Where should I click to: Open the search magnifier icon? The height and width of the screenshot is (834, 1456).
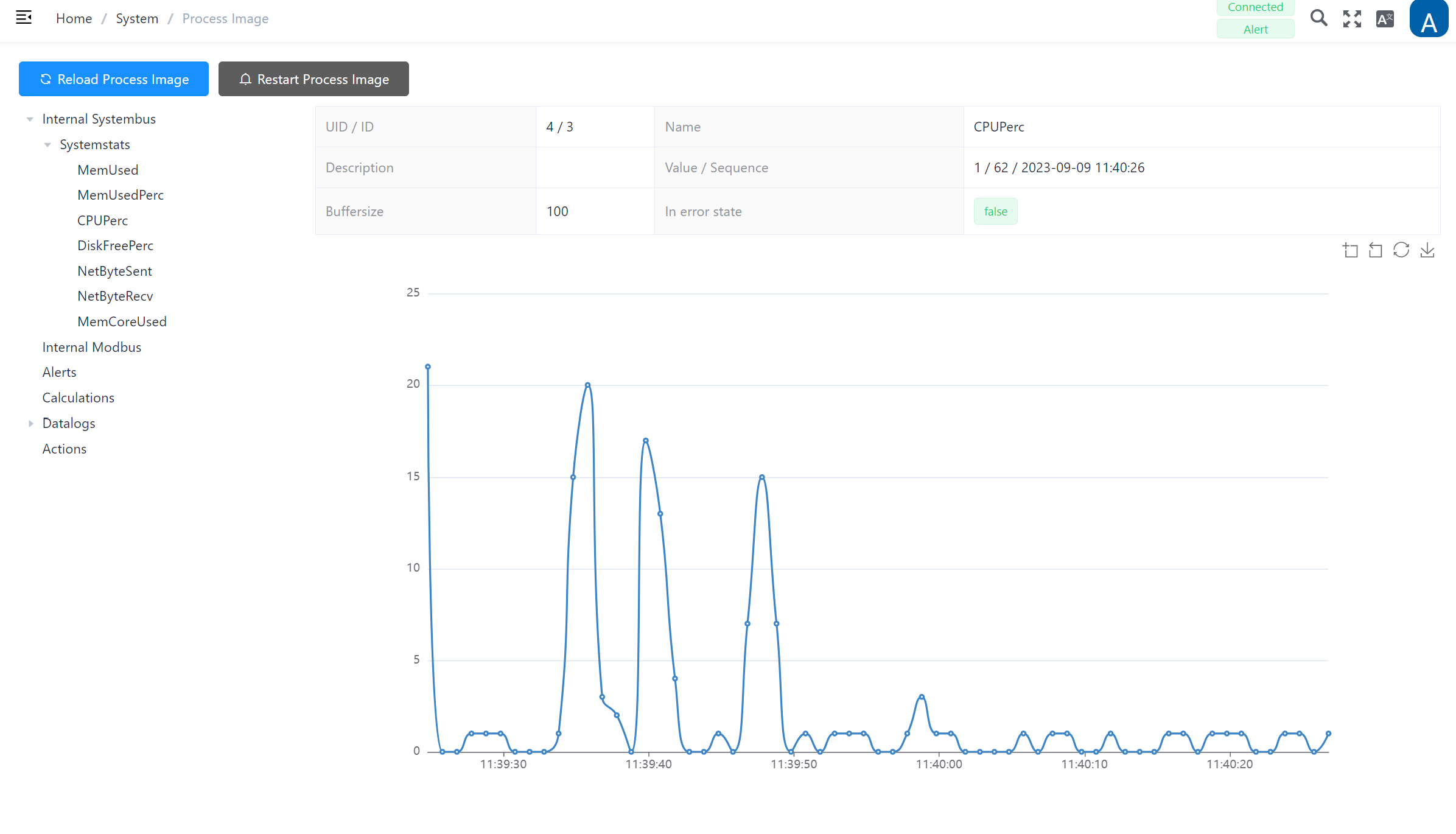pos(1318,18)
